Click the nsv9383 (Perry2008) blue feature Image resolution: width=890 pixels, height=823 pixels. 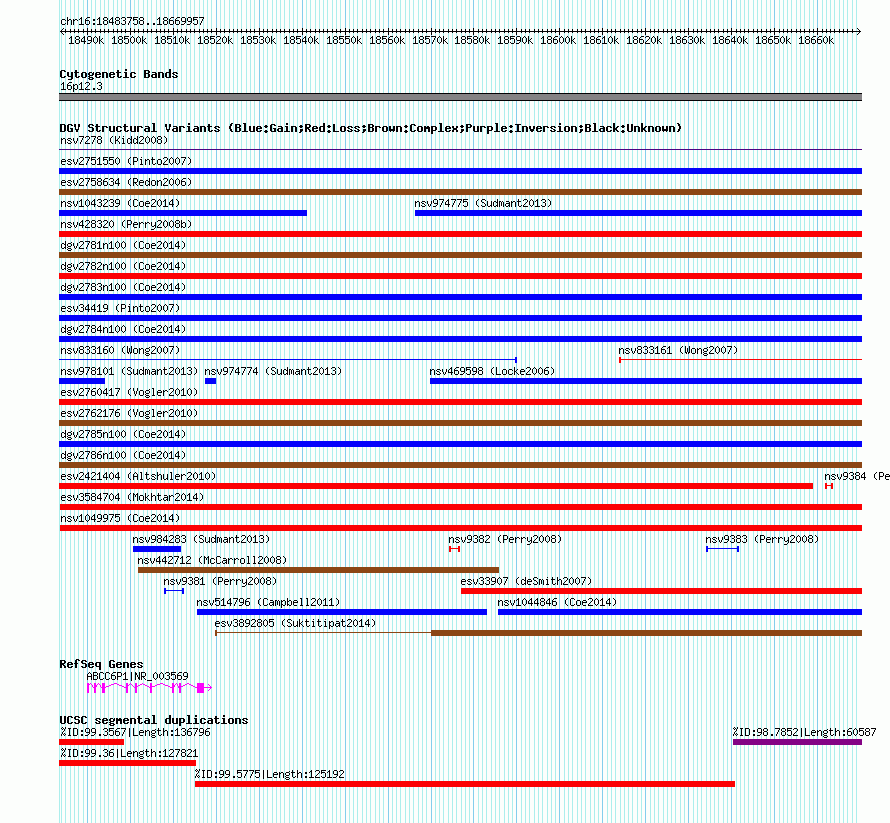point(723,549)
